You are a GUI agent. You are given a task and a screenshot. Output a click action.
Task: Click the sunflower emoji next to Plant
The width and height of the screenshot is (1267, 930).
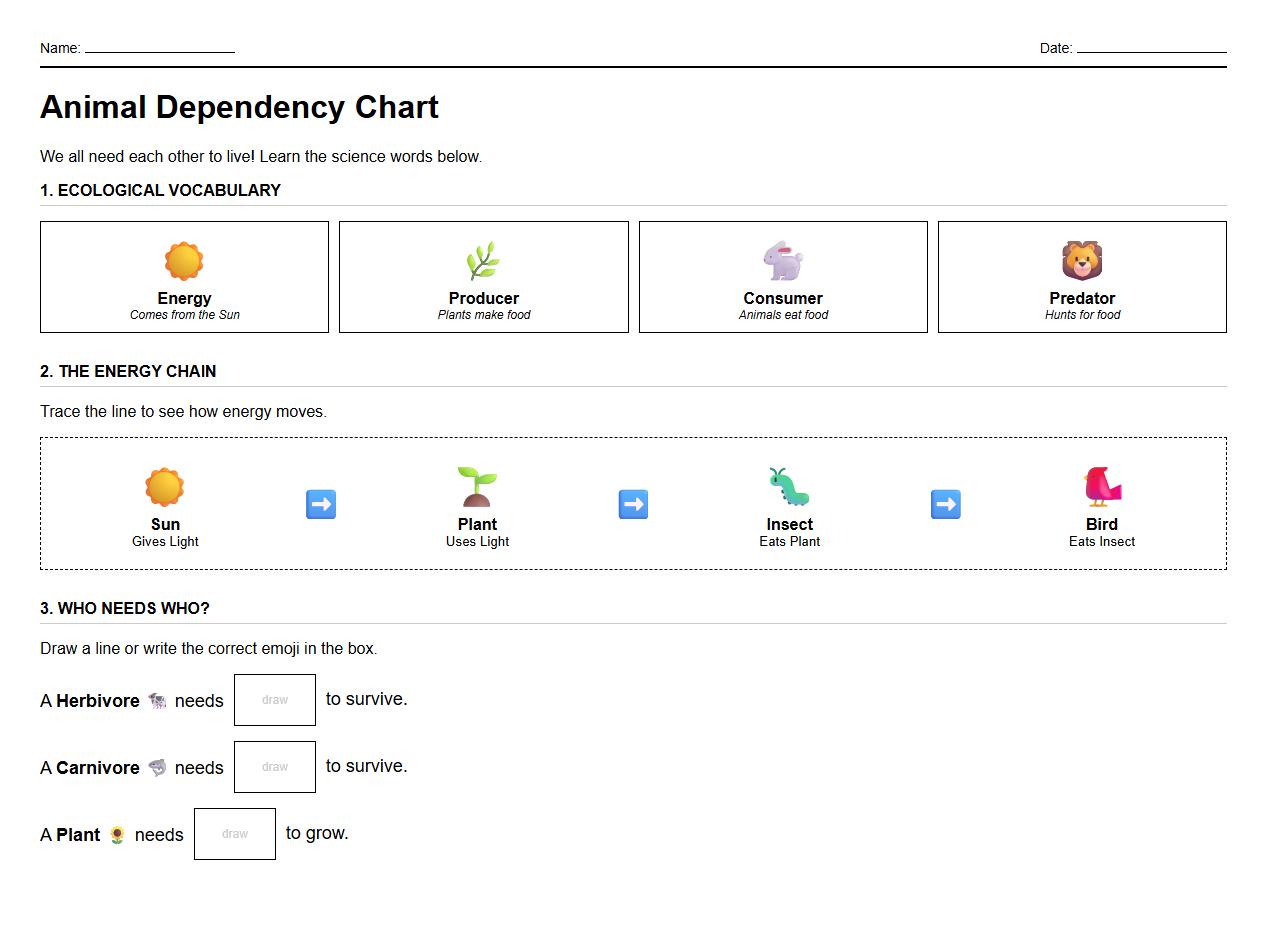pyautogui.click(x=119, y=835)
